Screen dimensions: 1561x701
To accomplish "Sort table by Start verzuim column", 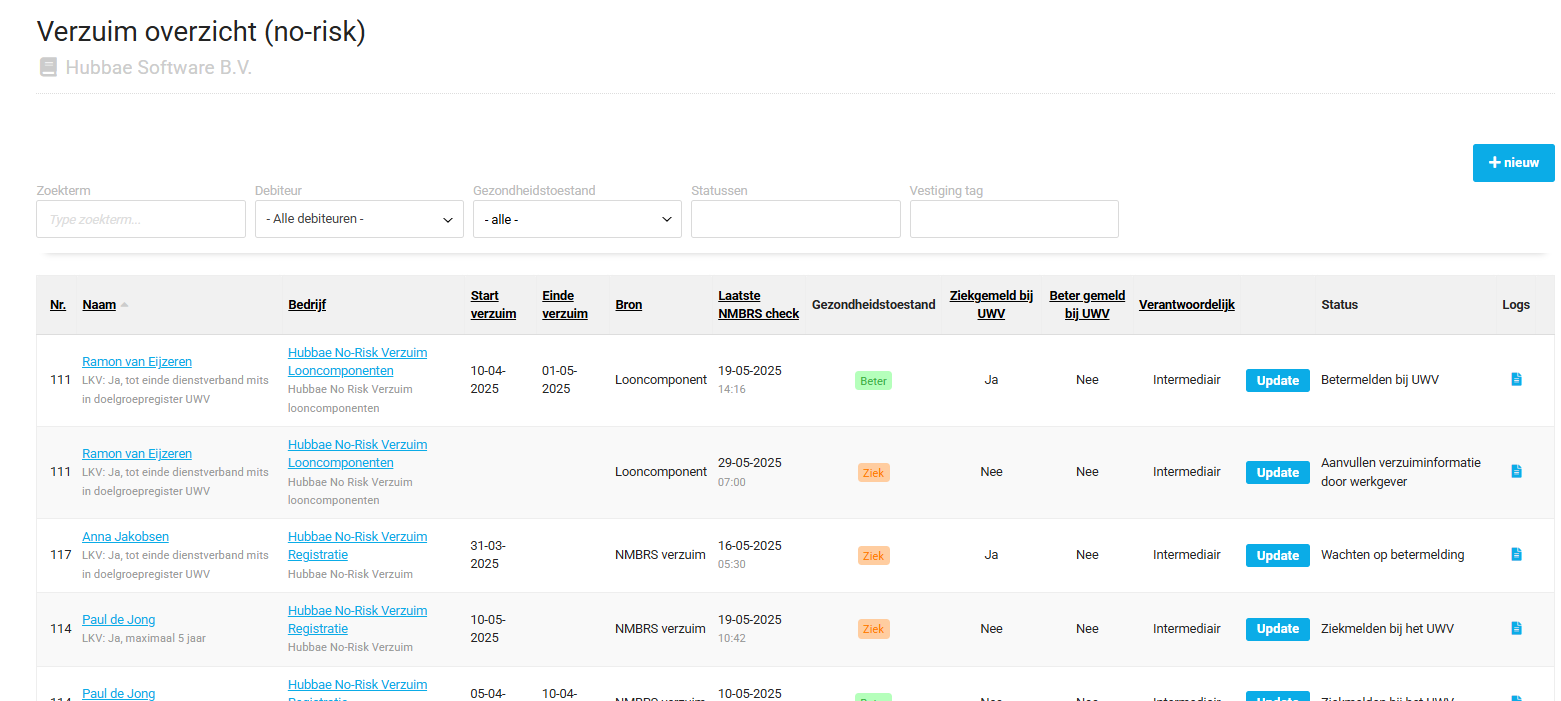I will click(x=493, y=305).
